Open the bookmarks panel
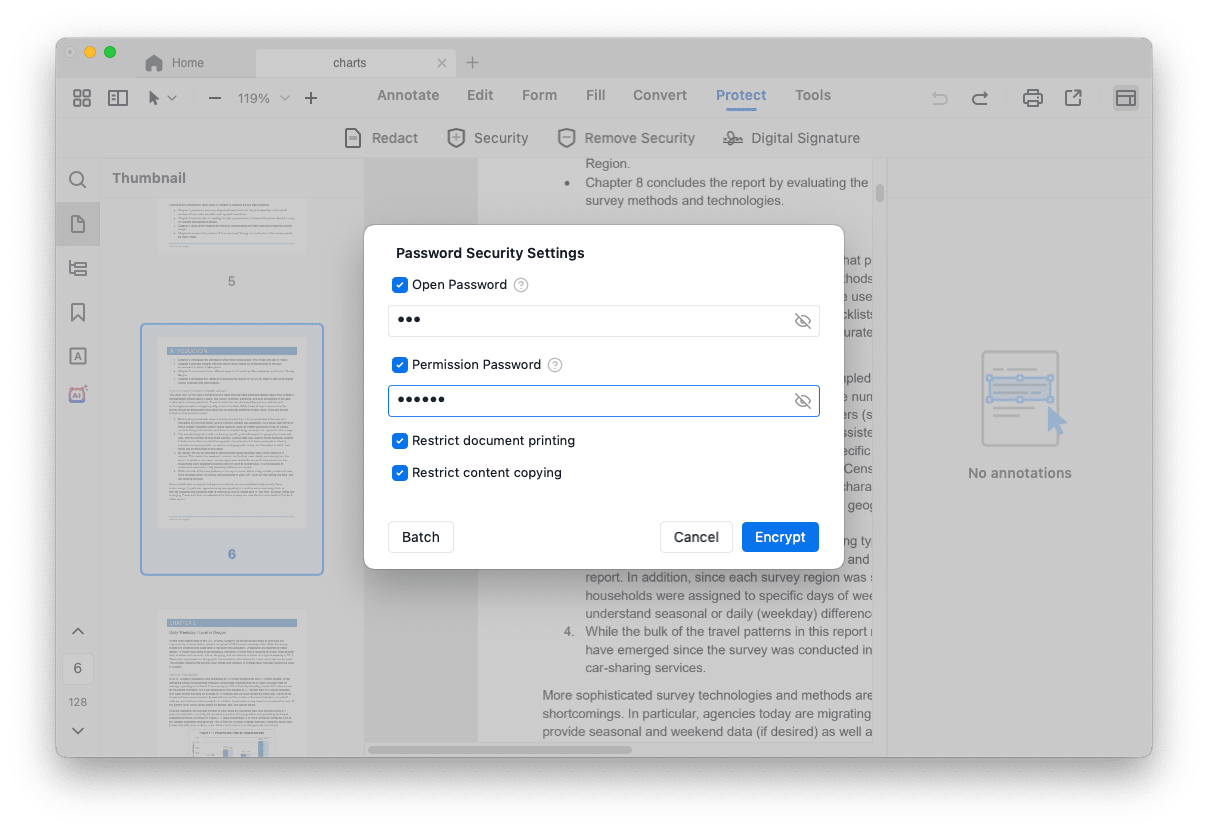Screen dimensions: 1208x831 [x=77, y=312]
